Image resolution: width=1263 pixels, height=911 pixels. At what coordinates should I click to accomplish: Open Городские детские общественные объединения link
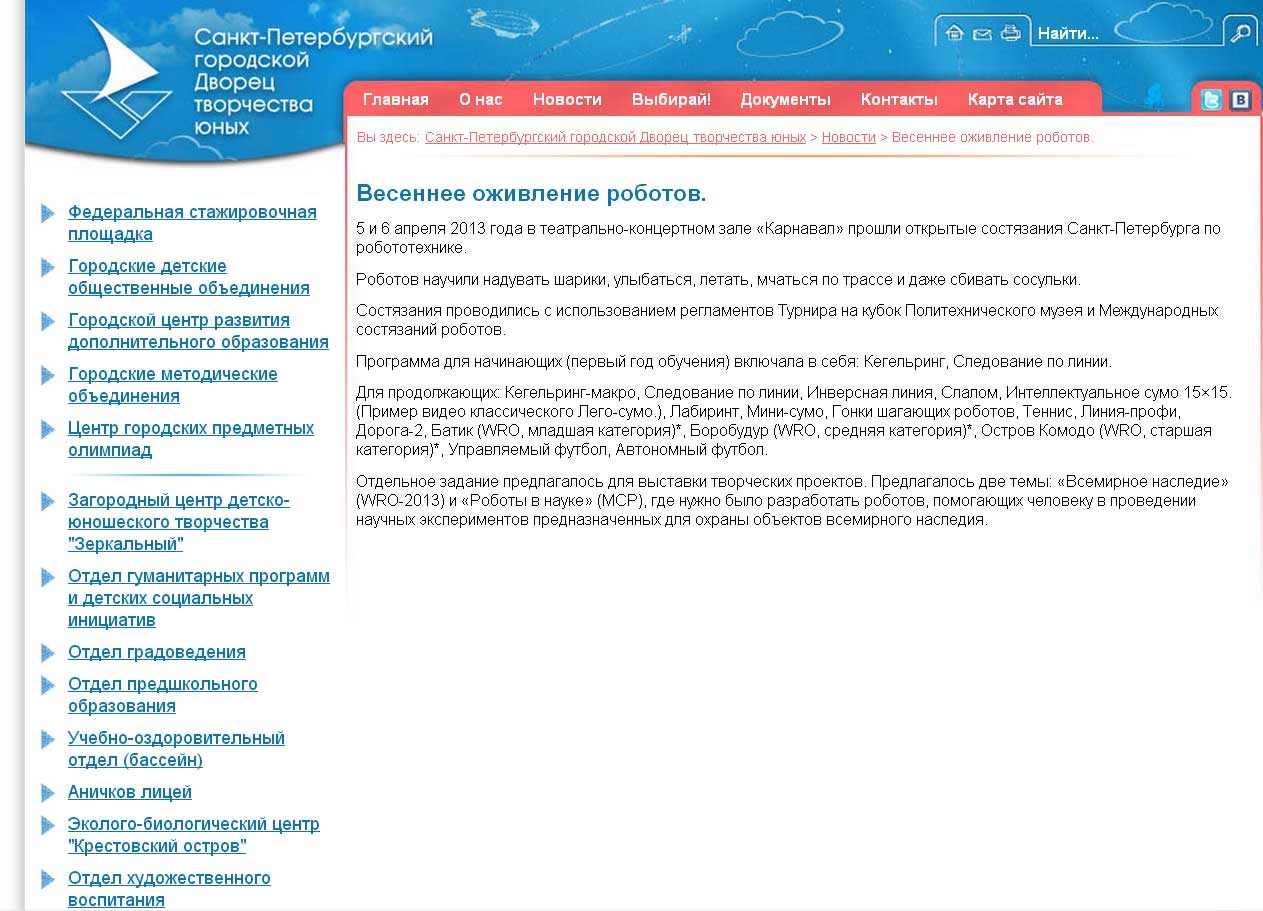coord(189,277)
